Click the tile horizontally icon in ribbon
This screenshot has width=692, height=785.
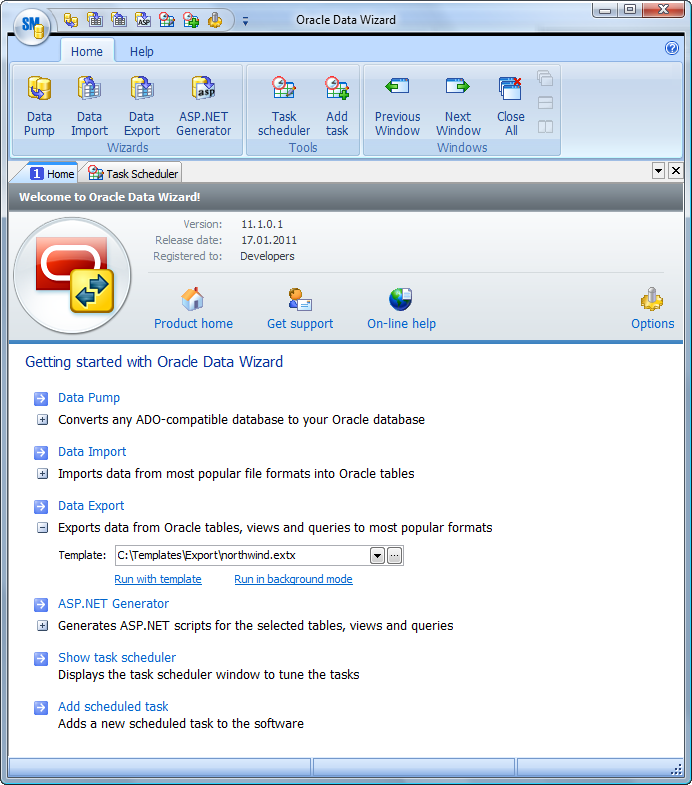545,103
